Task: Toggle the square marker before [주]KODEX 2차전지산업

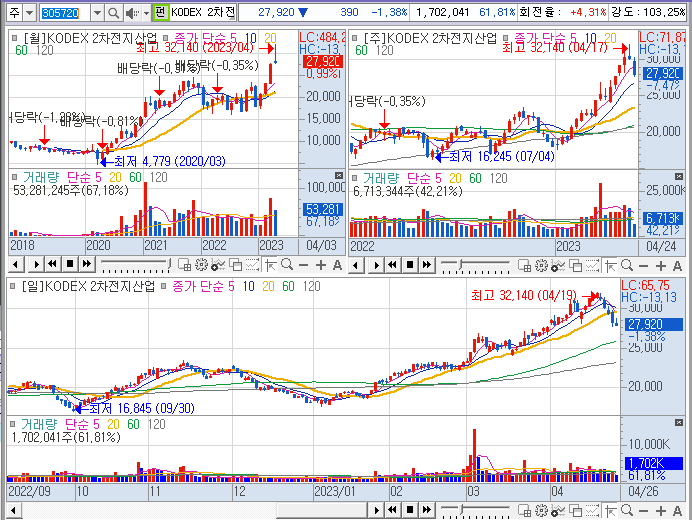Action: coord(354,38)
